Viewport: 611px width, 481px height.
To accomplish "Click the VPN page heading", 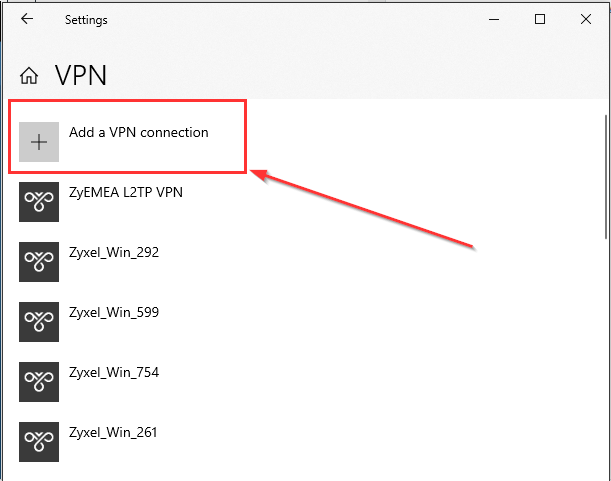I will [x=80, y=76].
